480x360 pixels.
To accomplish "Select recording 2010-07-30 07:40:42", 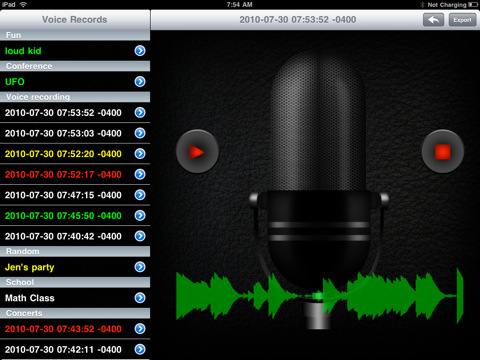I will [x=75, y=236].
